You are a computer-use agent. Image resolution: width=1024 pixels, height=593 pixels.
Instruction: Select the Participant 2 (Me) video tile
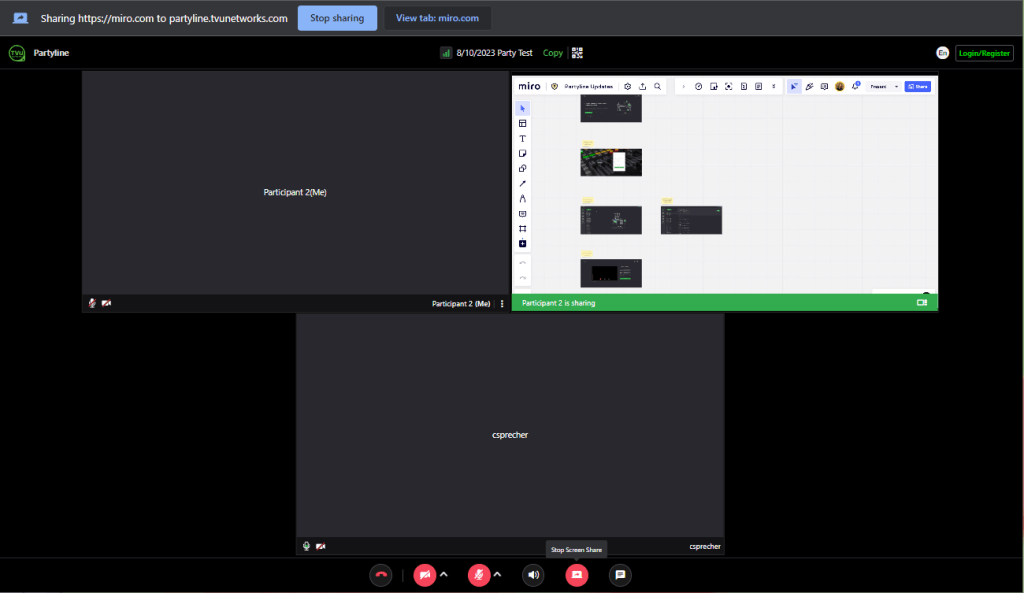tap(295, 192)
